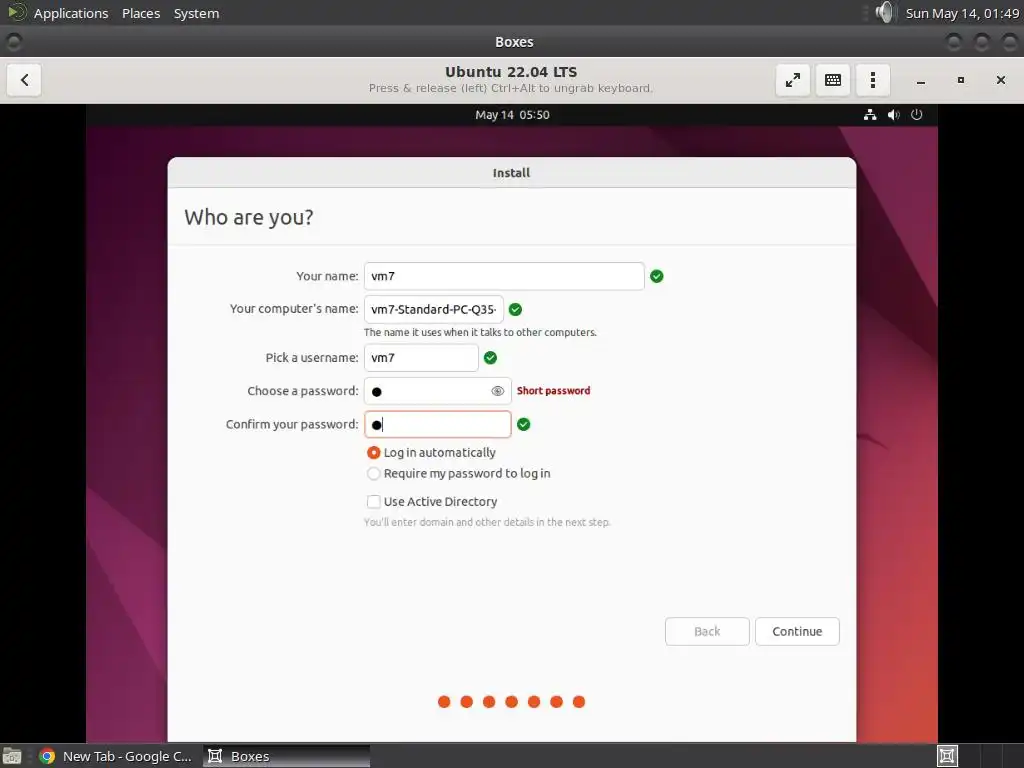Screen dimensions: 1024x768
Task: Open the Boxes three-dot options menu
Action: [x=872, y=80]
